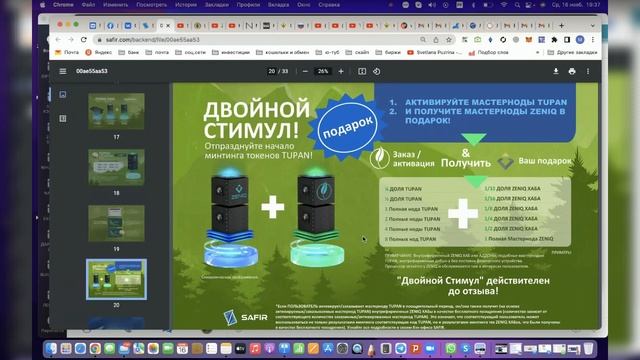
Task: Show document outline in PDF sidebar
Action: coord(62,118)
